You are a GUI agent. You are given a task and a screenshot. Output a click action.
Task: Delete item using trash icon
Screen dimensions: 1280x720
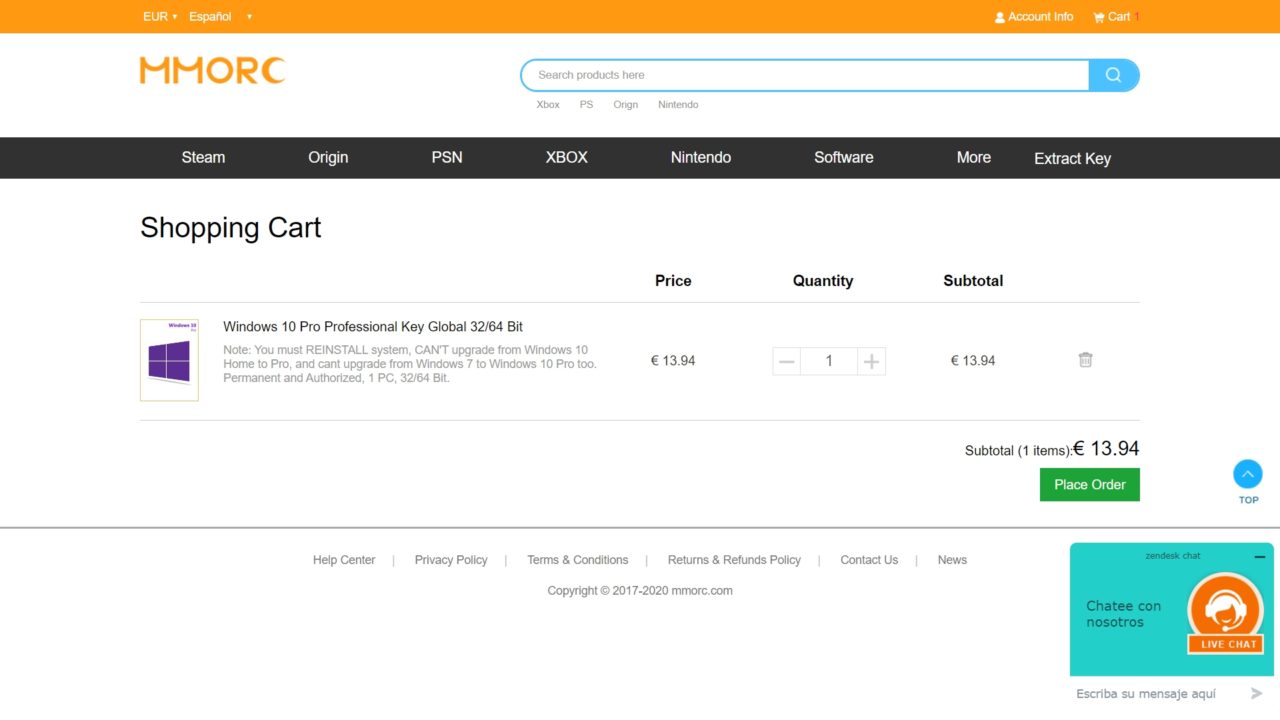pyautogui.click(x=1085, y=360)
